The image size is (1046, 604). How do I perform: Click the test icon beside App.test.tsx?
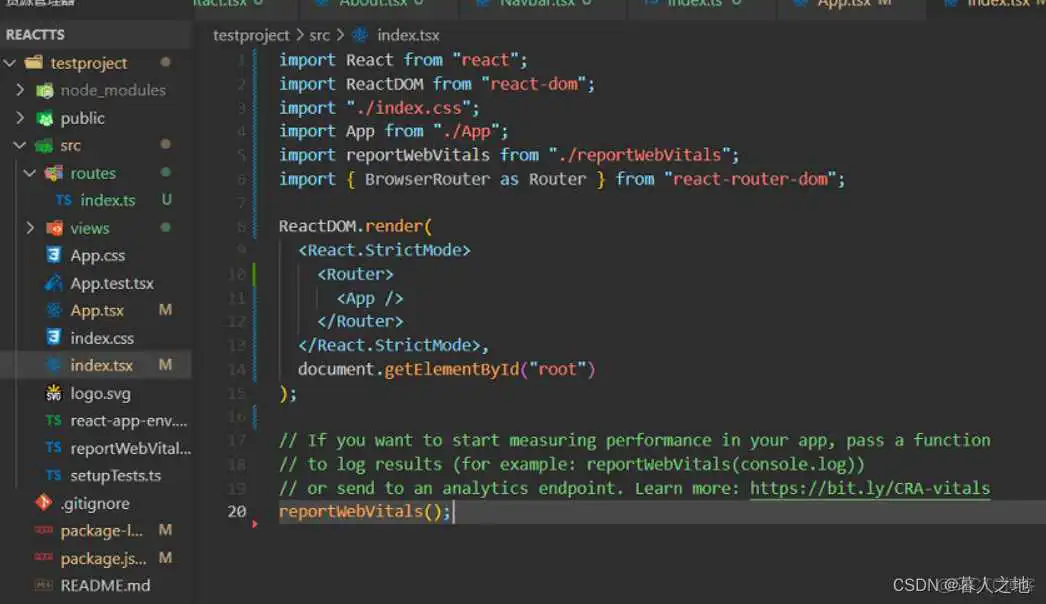click(x=54, y=283)
